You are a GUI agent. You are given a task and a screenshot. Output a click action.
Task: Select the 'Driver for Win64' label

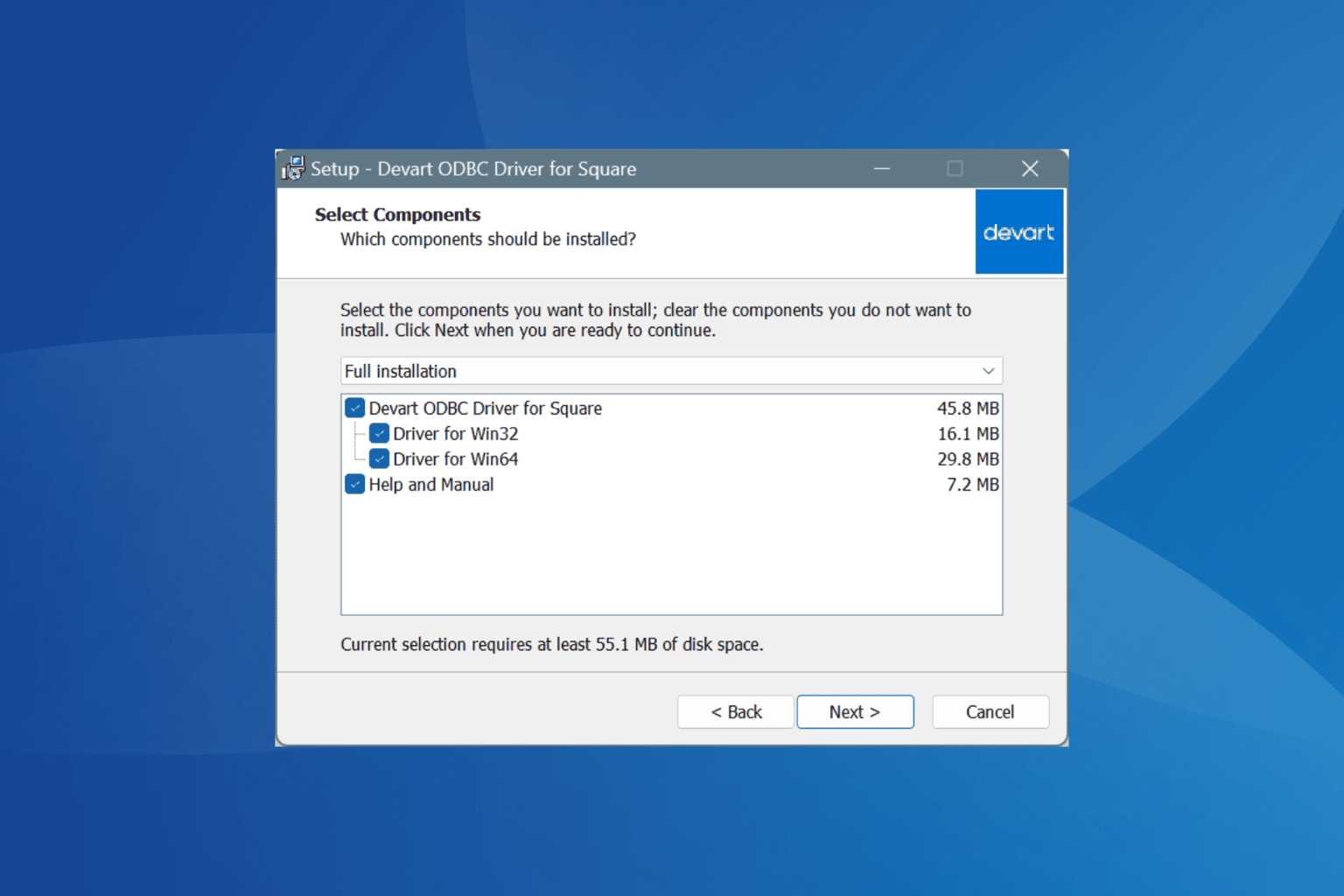[456, 458]
